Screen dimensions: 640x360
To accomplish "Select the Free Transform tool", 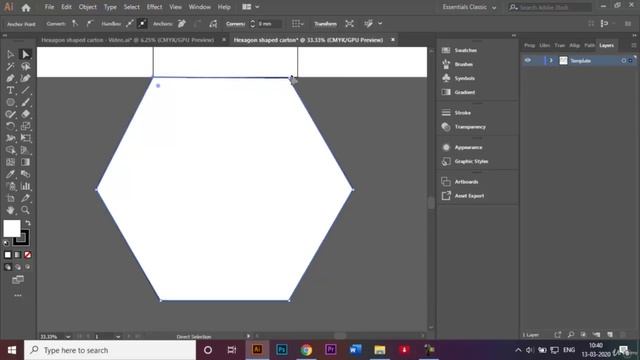I will (25, 138).
